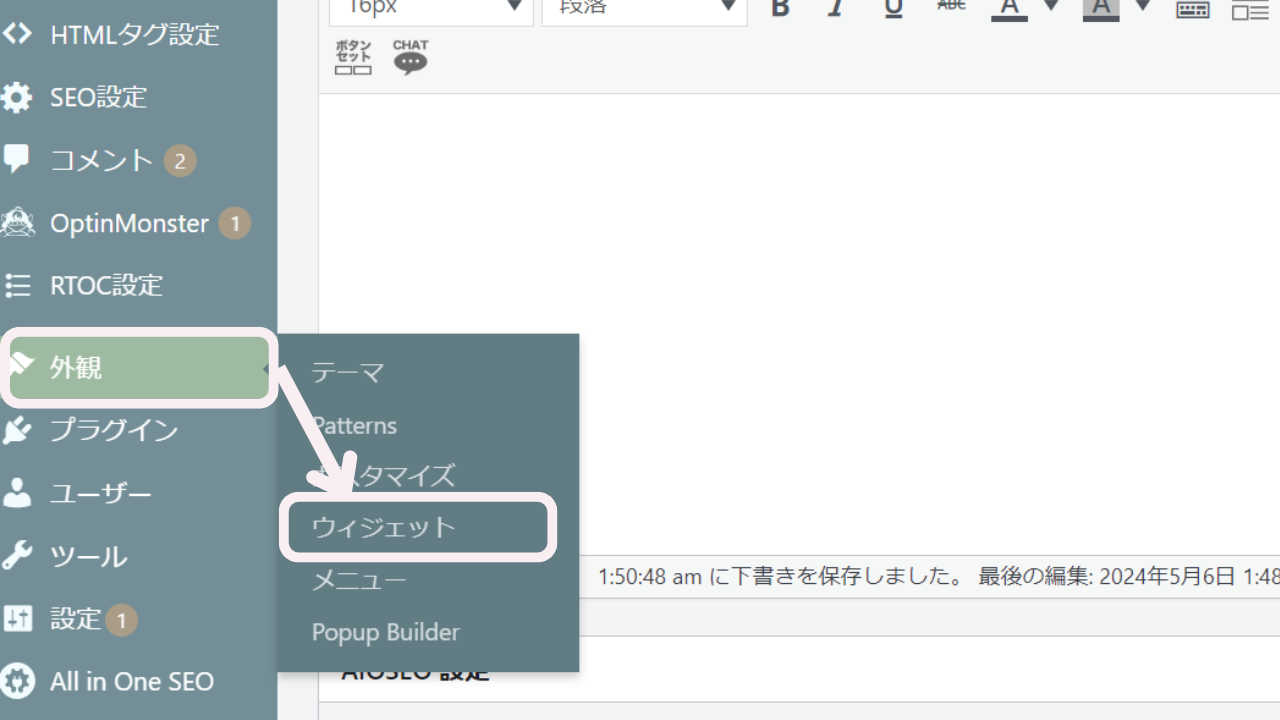Viewport: 1280px width, 720px height.
Task: Click the OptinMonster notification badge 1
Action: tap(235, 224)
